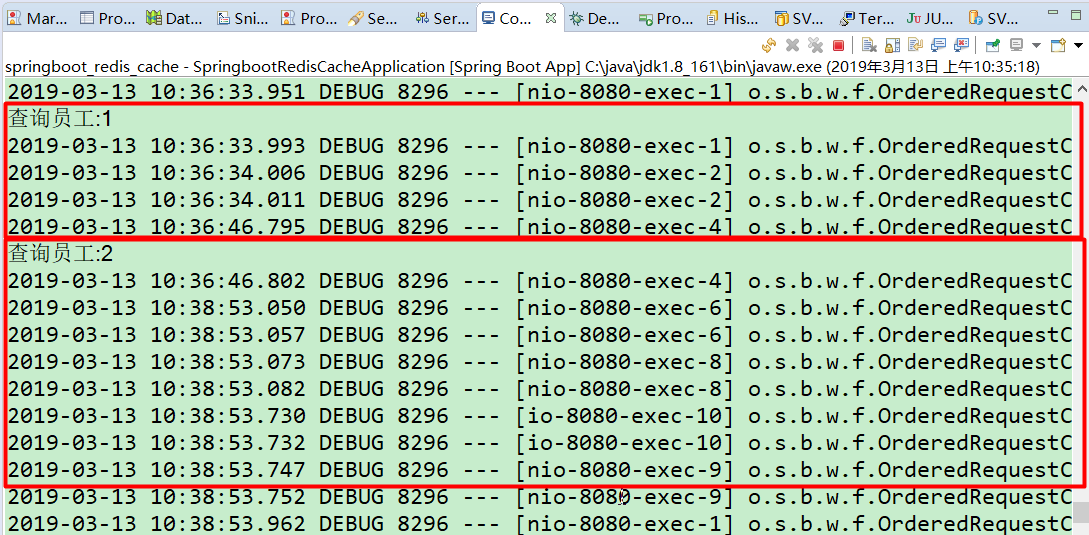Screen dimensions: 1089x535
Task: Open the Display Selected Console dropdown arrow
Action: click(x=1036, y=45)
